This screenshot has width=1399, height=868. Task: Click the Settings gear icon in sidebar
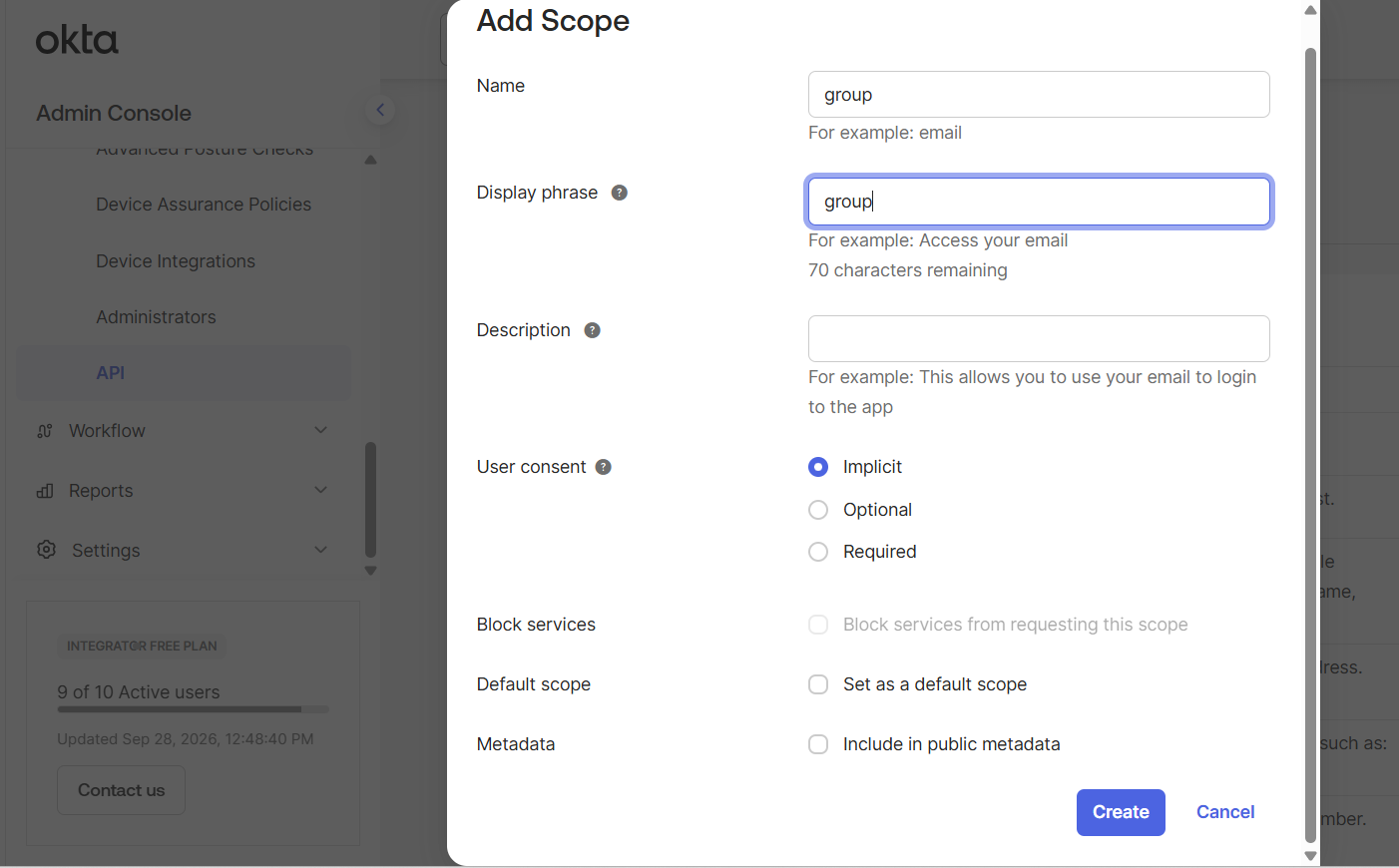pos(46,550)
